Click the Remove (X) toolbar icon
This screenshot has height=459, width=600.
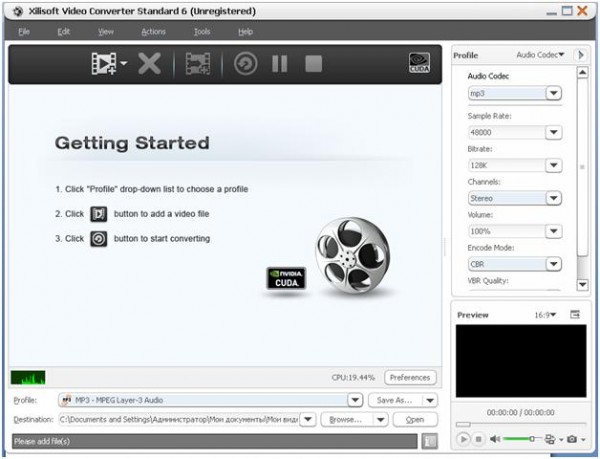pos(149,63)
